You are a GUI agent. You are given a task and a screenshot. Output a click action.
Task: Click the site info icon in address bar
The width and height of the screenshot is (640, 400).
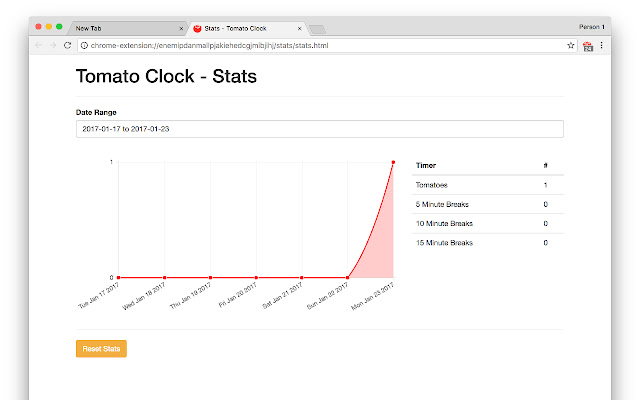(84, 46)
